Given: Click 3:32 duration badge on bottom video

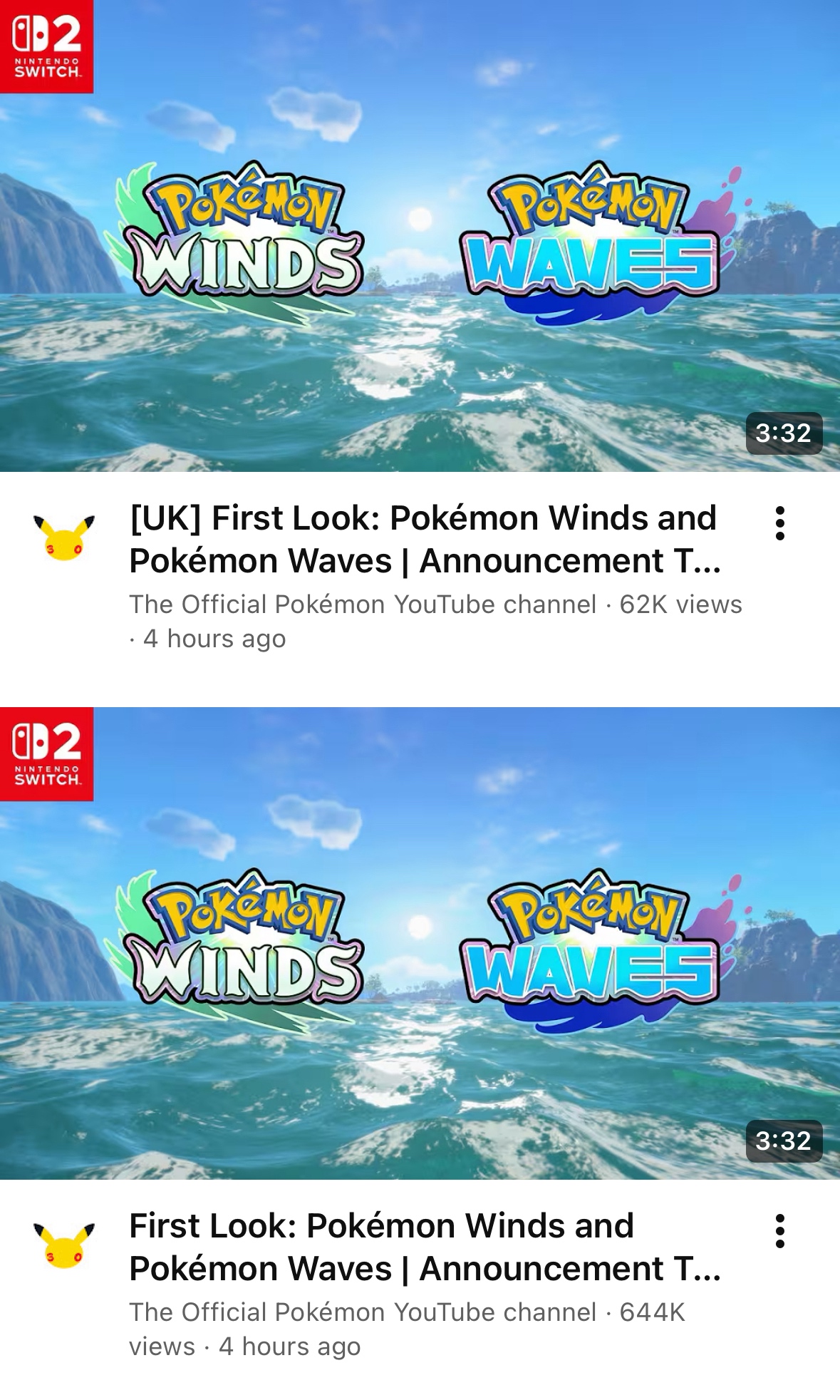Looking at the screenshot, I should tap(784, 1141).
